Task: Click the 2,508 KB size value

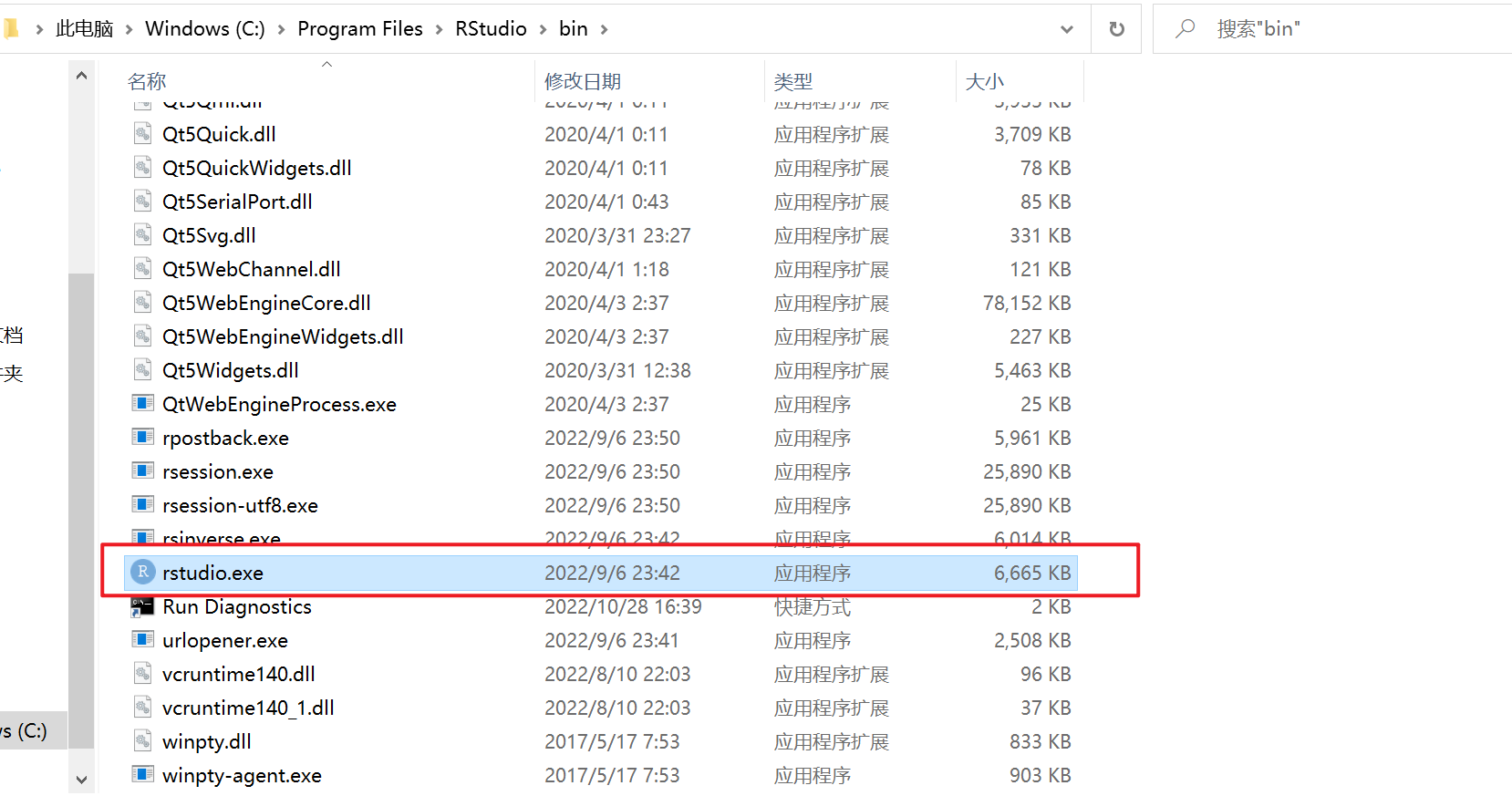Action: 1032,640
